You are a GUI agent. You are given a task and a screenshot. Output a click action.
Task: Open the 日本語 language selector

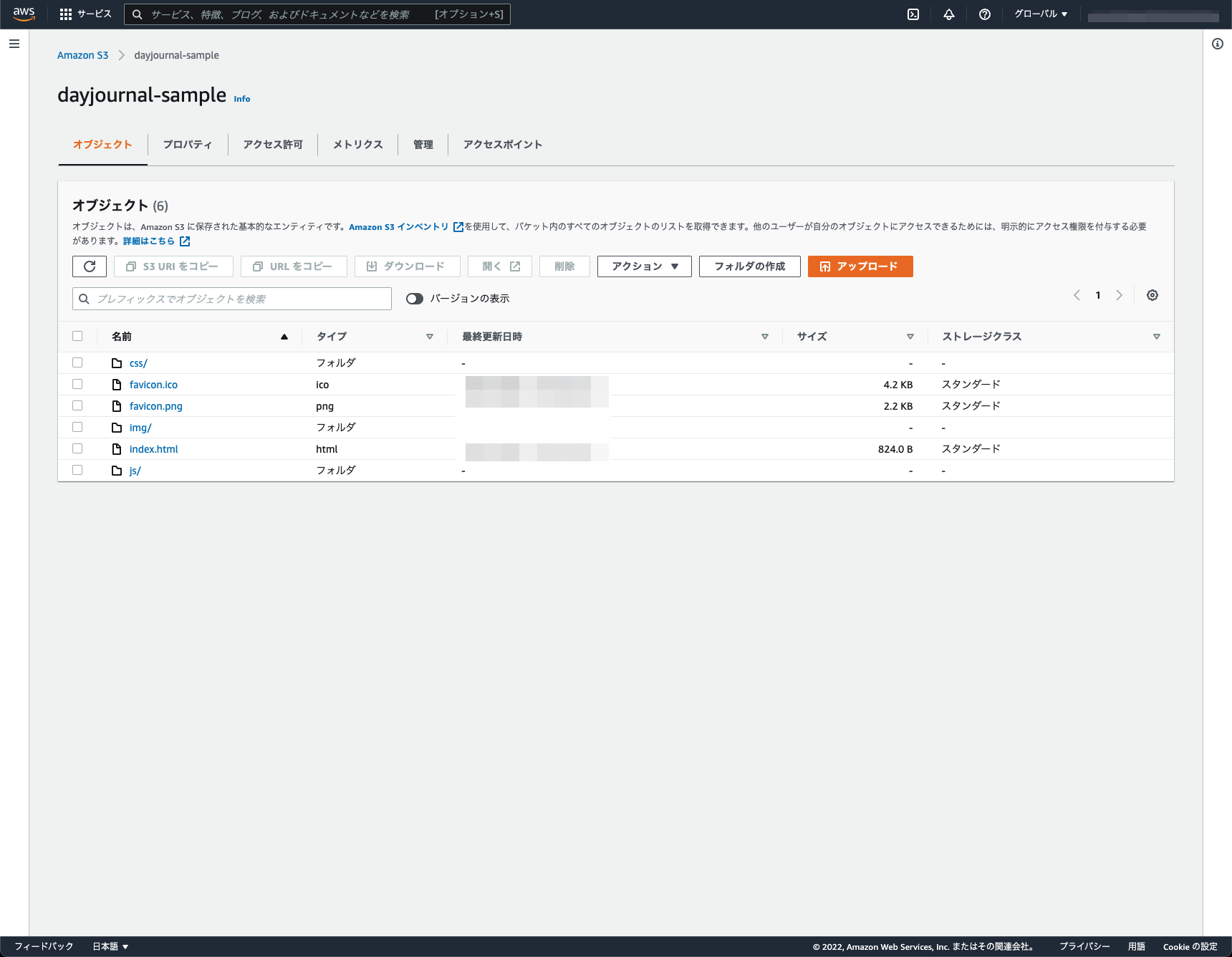(110, 946)
